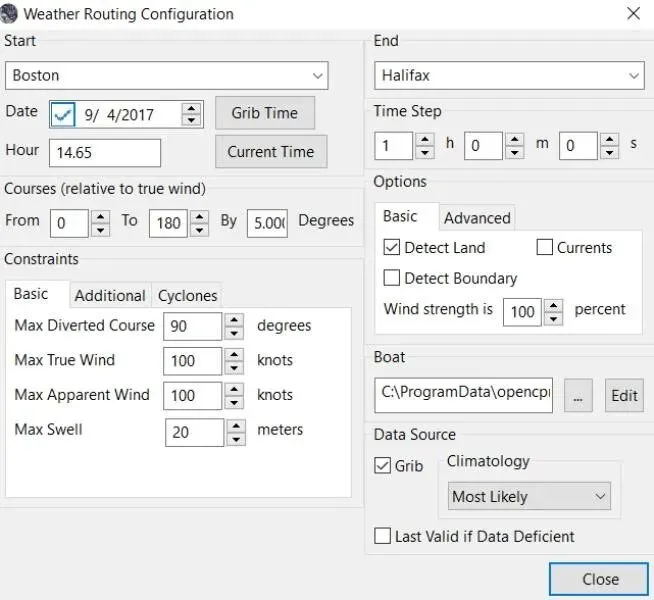The width and height of the screenshot is (654, 600).
Task: Switch to the Cyclones constraints tab
Action: (x=187, y=295)
